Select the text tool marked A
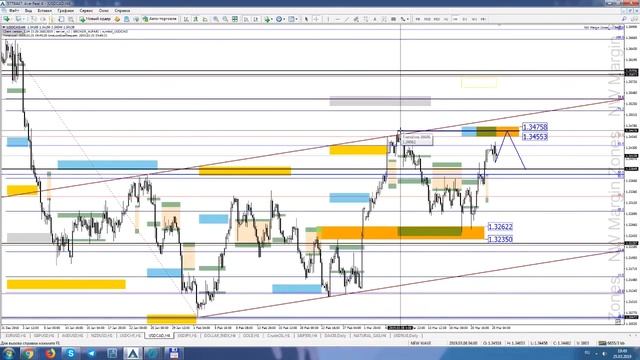The height and width of the screenshot is (360, 640). pos(375,19)
